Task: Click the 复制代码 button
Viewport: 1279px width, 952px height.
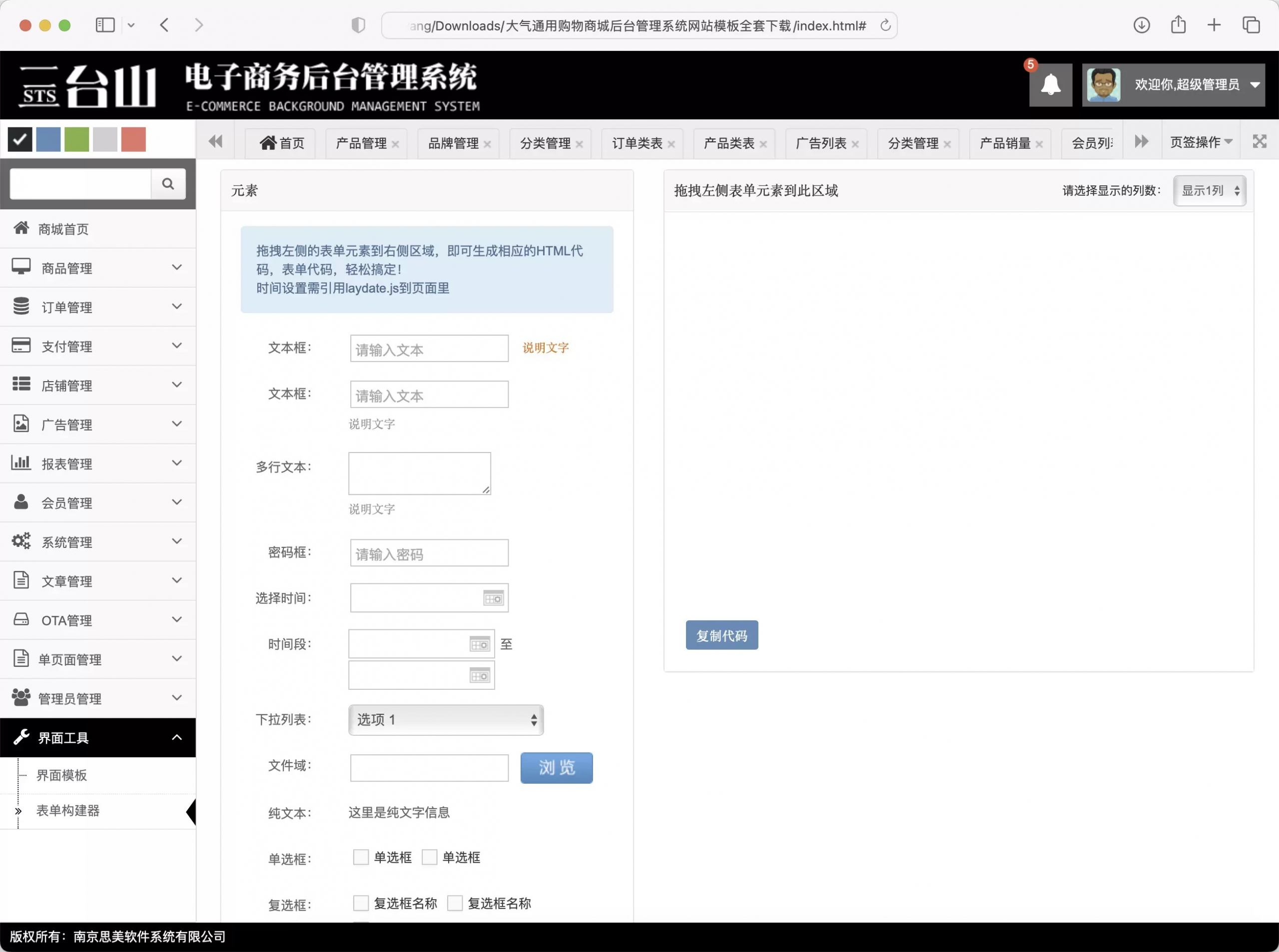Action: coord(721,635)
